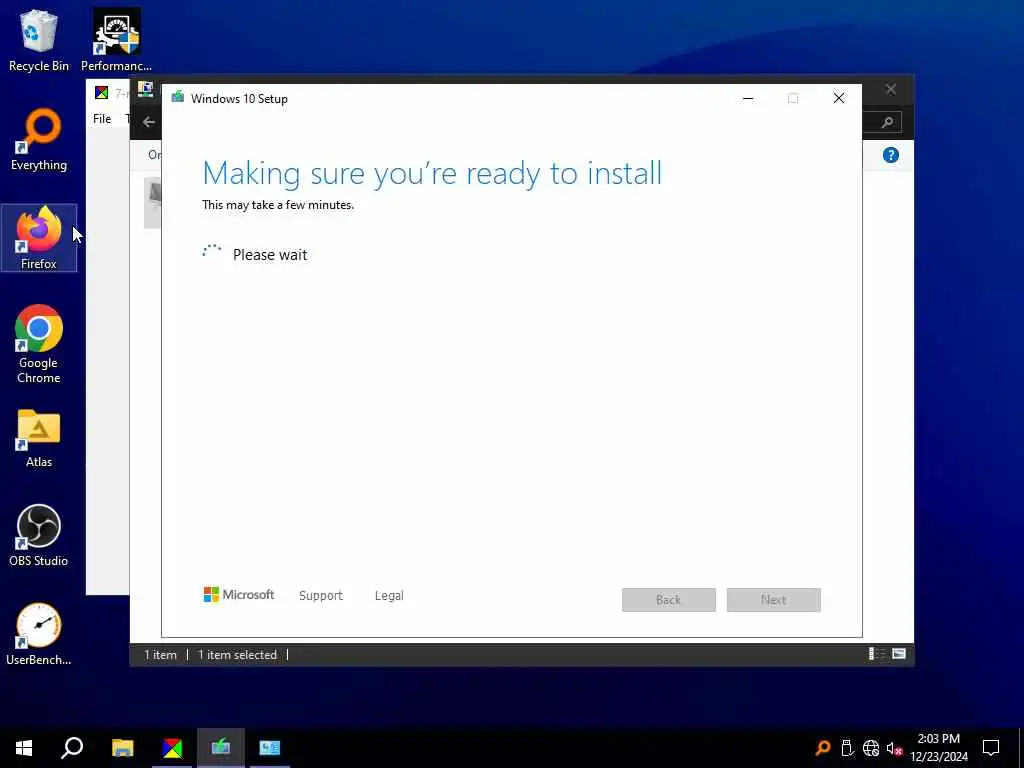Open taskbar search magnifier

point(72,748)
